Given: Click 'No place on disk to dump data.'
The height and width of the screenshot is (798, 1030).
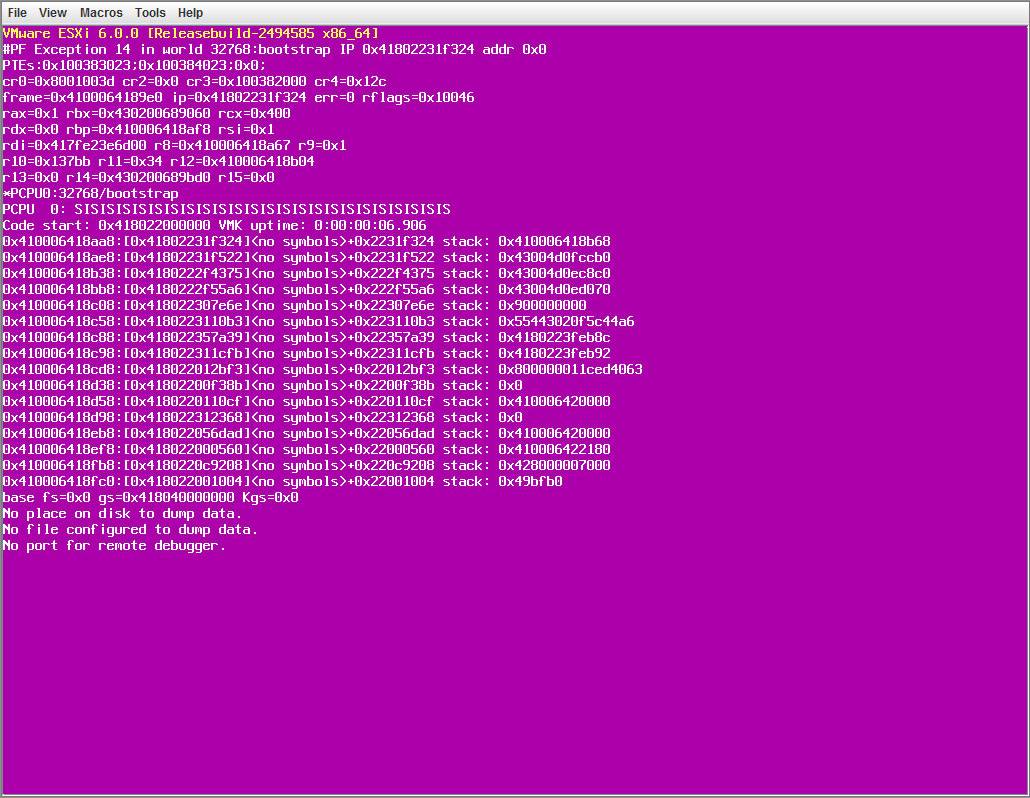Looking at the screenshot, I should coord(122,514).
